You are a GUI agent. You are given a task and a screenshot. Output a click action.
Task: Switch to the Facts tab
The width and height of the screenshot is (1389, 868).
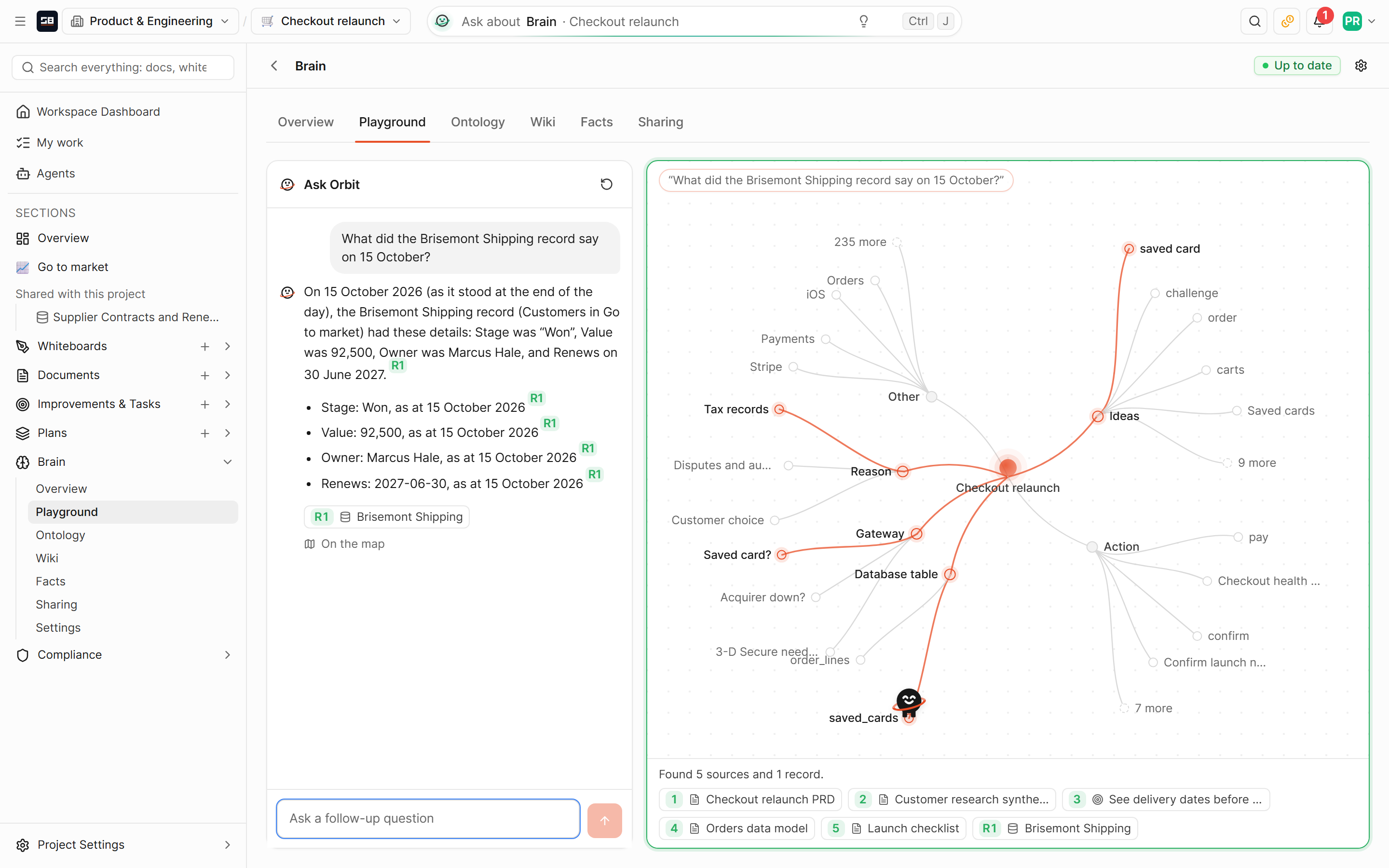[x=596, y=122]
